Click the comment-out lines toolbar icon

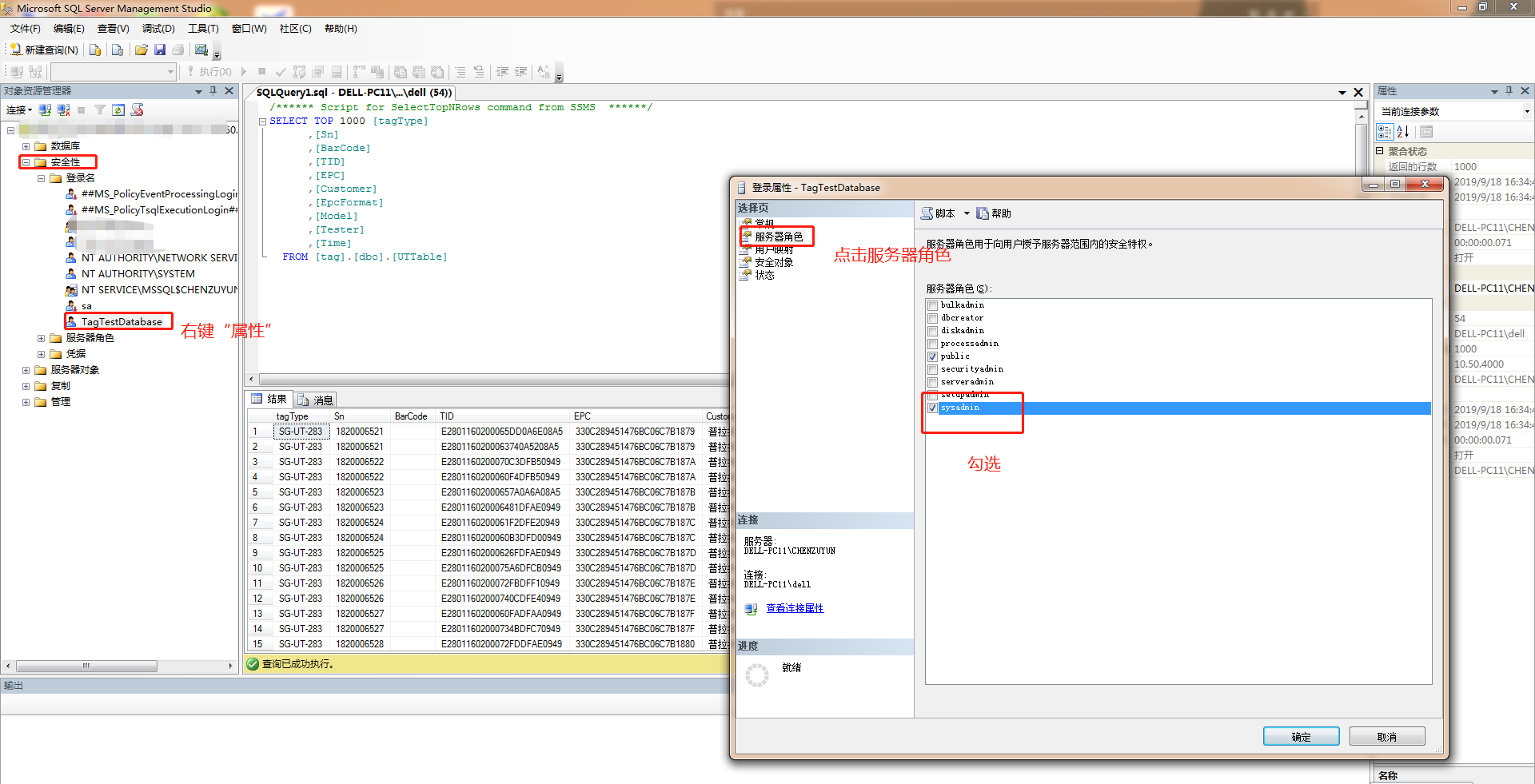pos(460,72)
